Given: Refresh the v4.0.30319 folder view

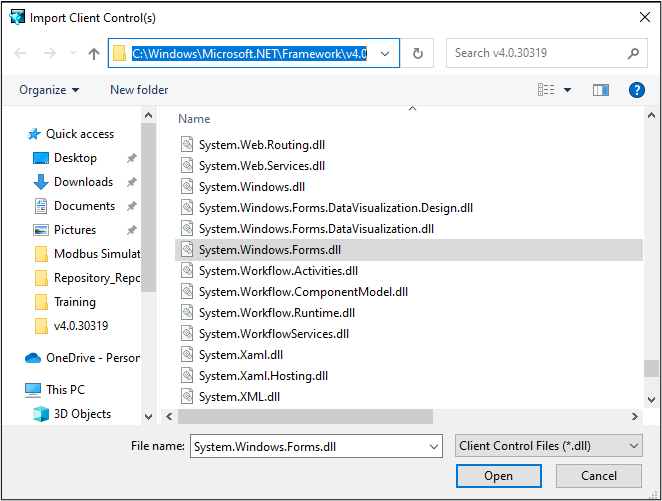Looking at the screenshot, I should click(x=418, y=53).
